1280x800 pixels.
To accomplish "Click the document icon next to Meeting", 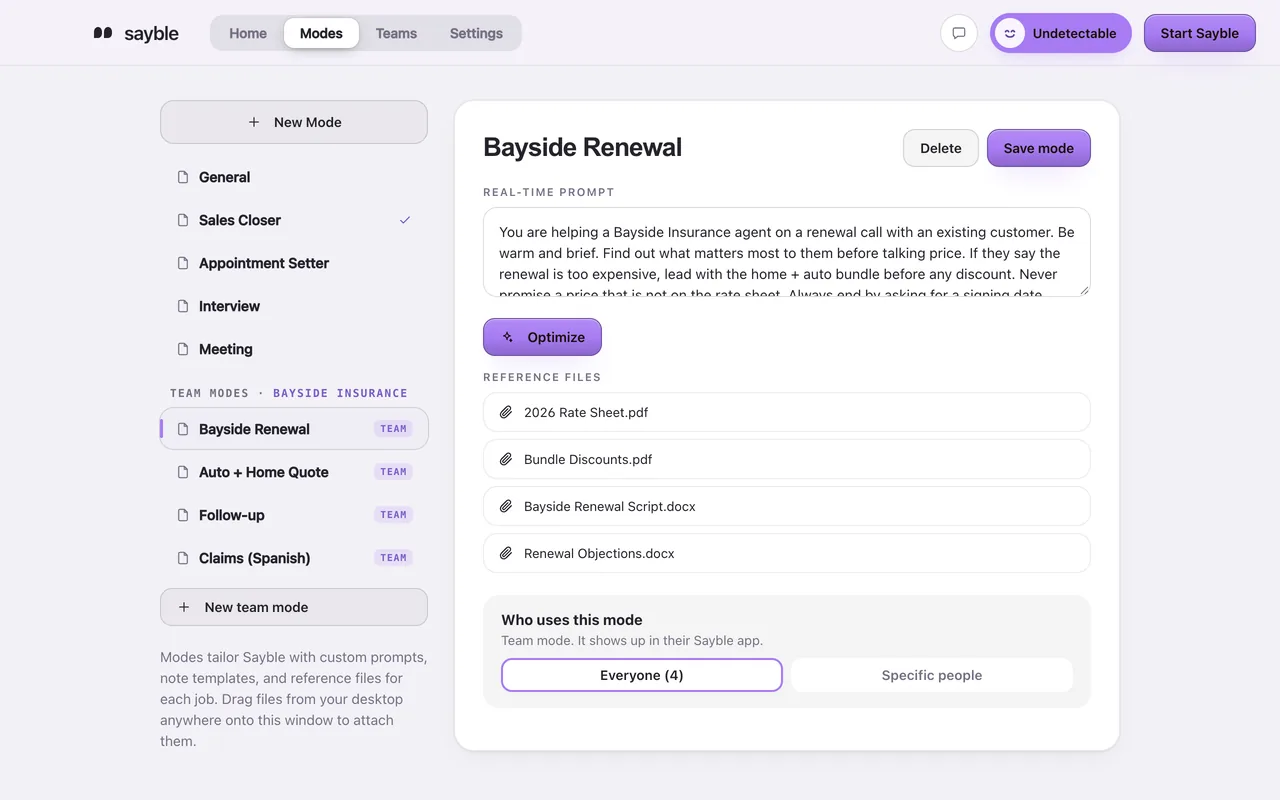I will tap(183, 349).
